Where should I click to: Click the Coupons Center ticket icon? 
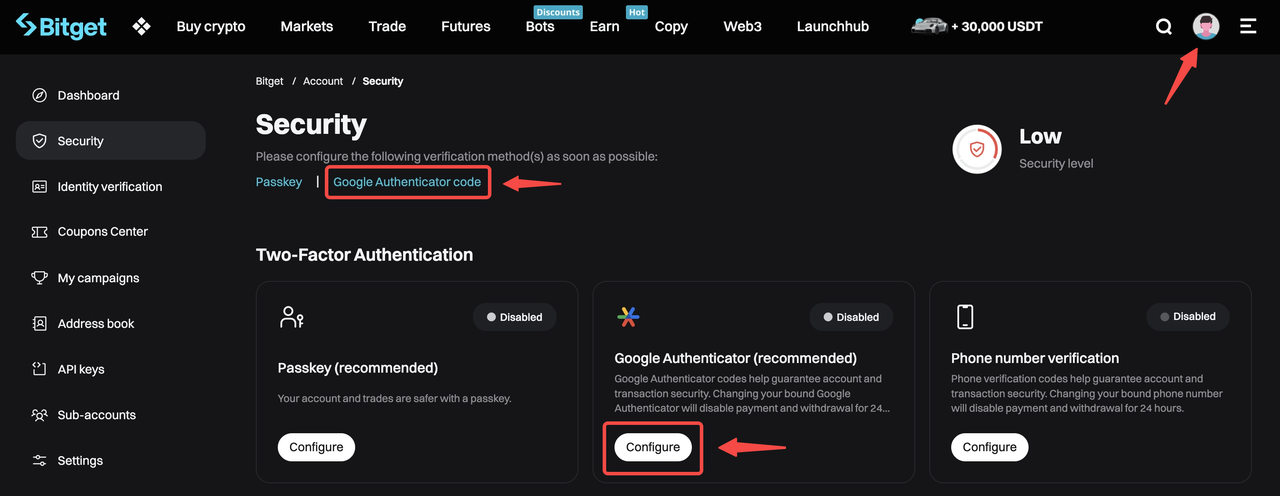(x=40, y=232)
